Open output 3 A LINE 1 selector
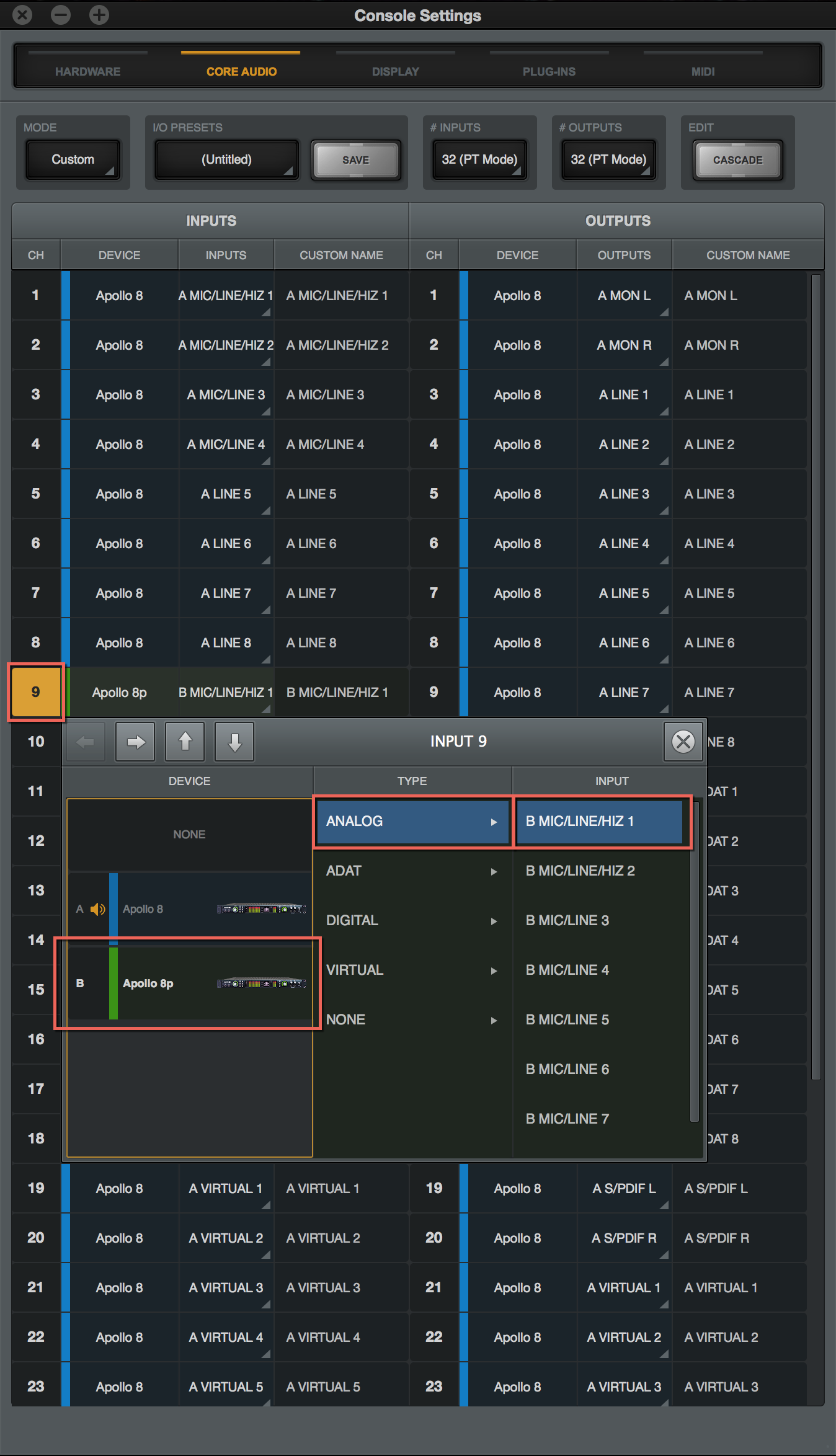Screen dimensions: 836x1456 coord(625,395)
